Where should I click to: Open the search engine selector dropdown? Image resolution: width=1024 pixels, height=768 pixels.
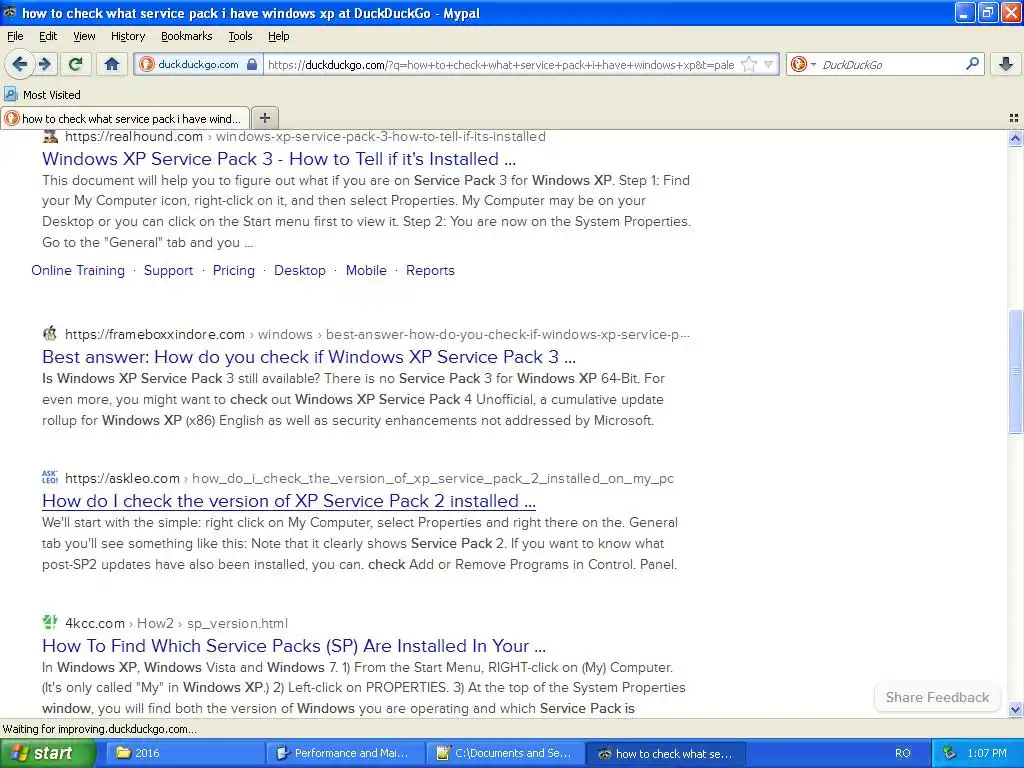tap(803, 64)
